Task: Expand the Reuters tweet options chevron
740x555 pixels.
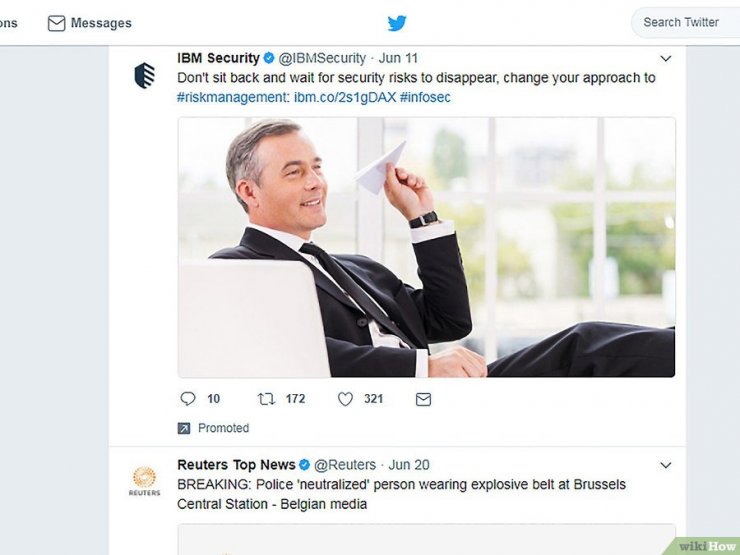Action: coord(665,465)
